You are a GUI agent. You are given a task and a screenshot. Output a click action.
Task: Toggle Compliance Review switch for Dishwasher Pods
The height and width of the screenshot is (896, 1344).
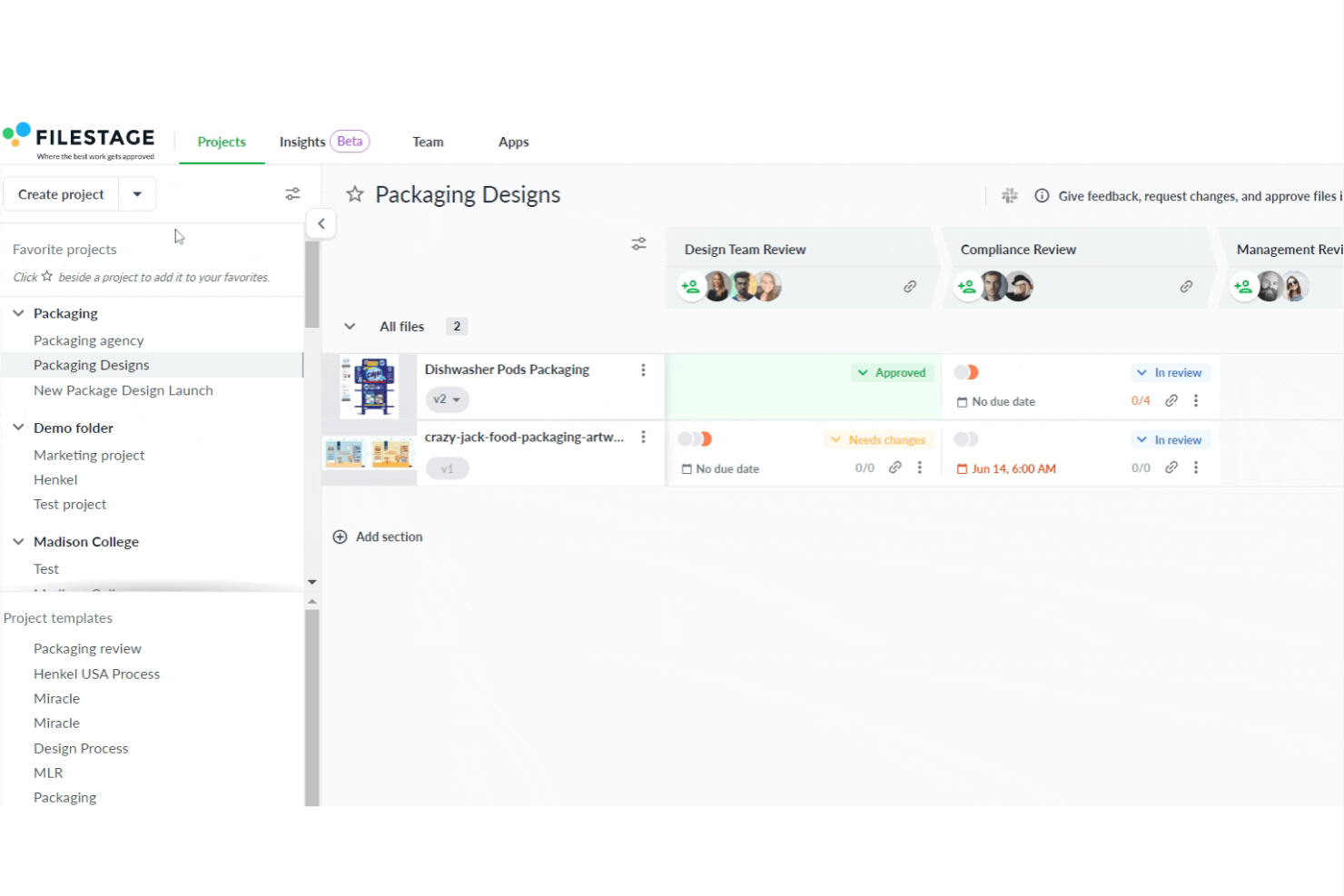(x=966, y=371)
